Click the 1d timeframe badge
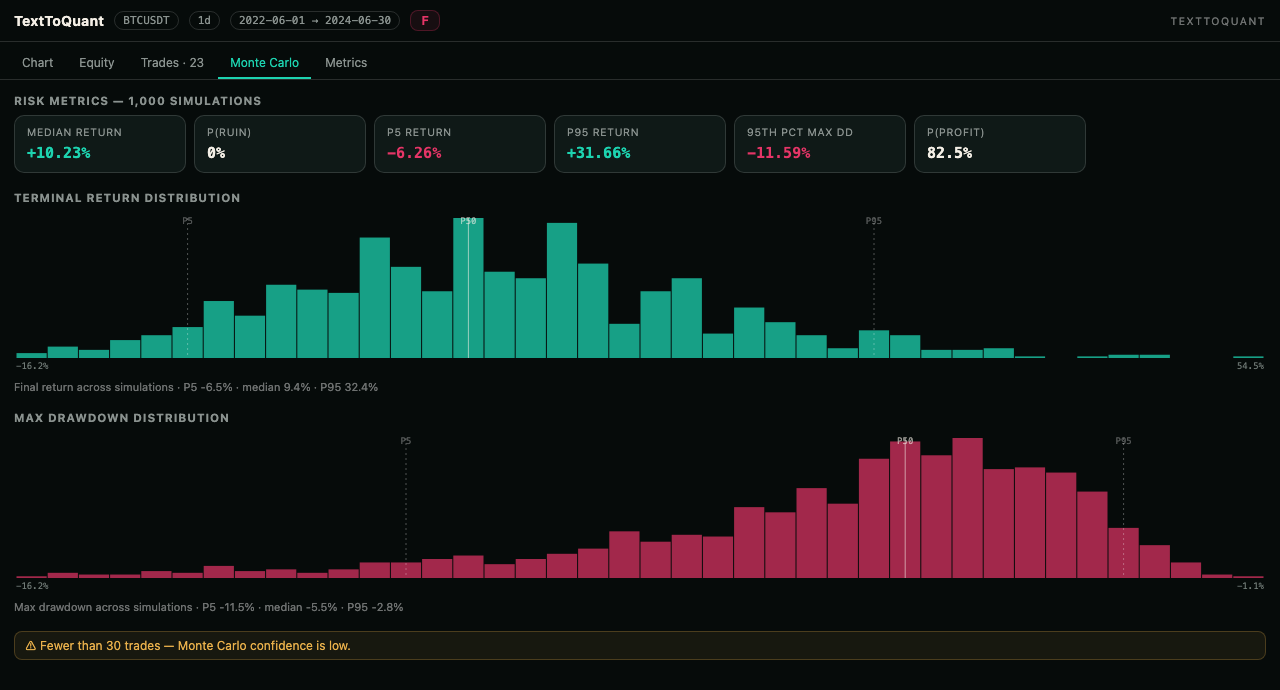1280x690 pixels. 204,20
